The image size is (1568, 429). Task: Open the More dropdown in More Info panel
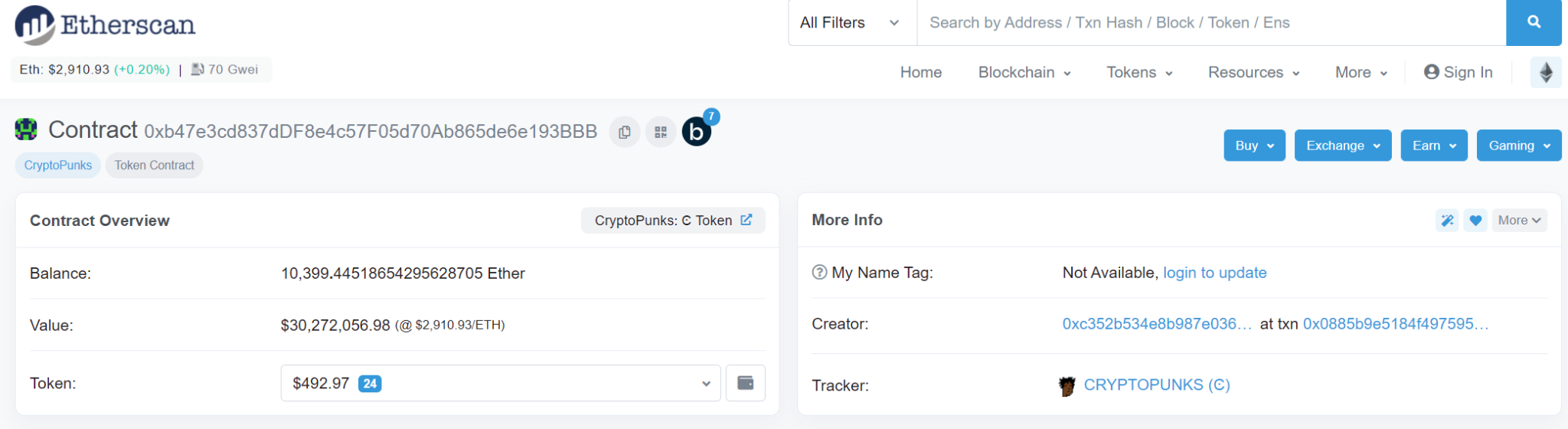(1519, 221)
